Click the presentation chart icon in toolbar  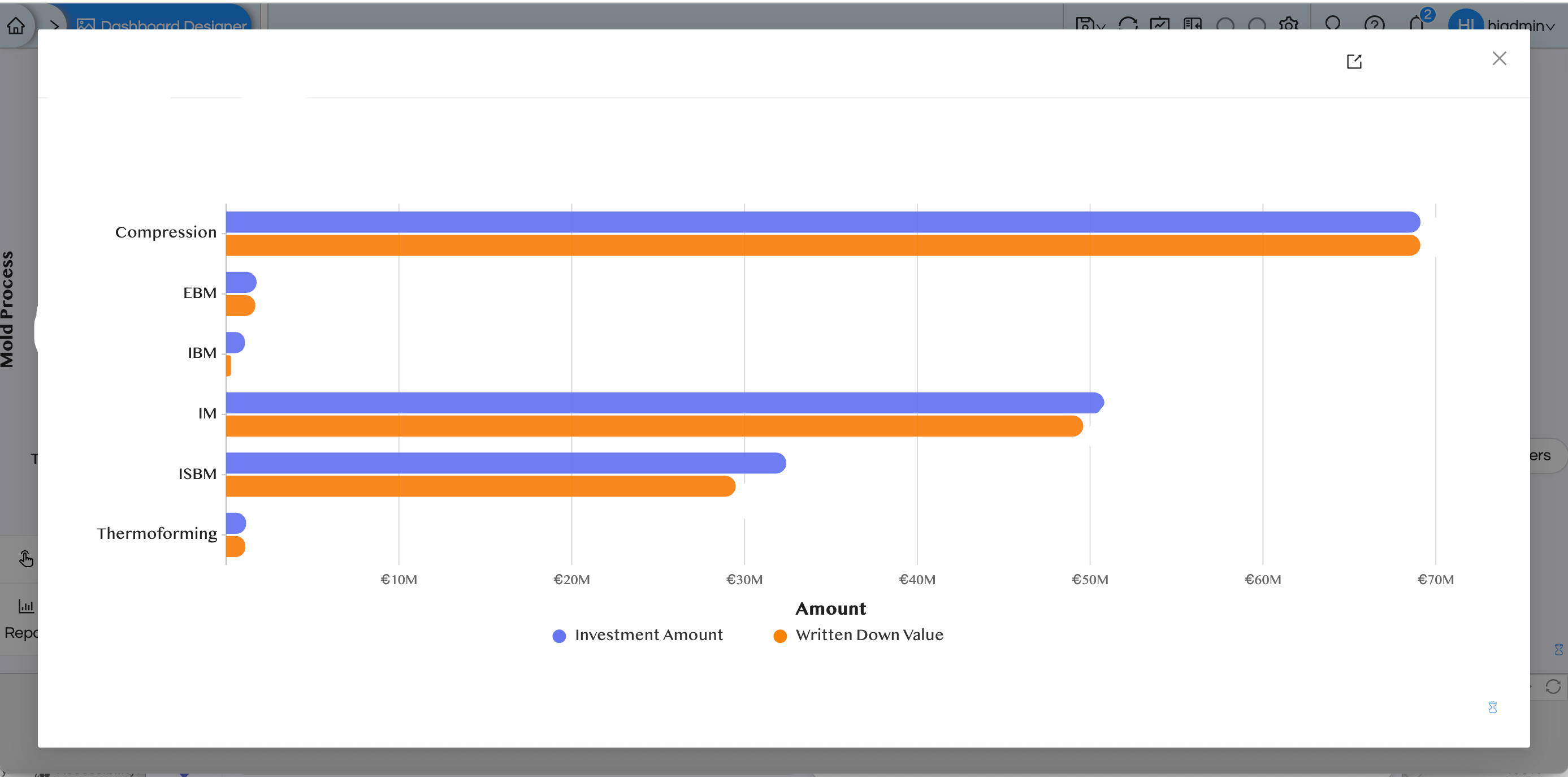[x=1159, y=24]
